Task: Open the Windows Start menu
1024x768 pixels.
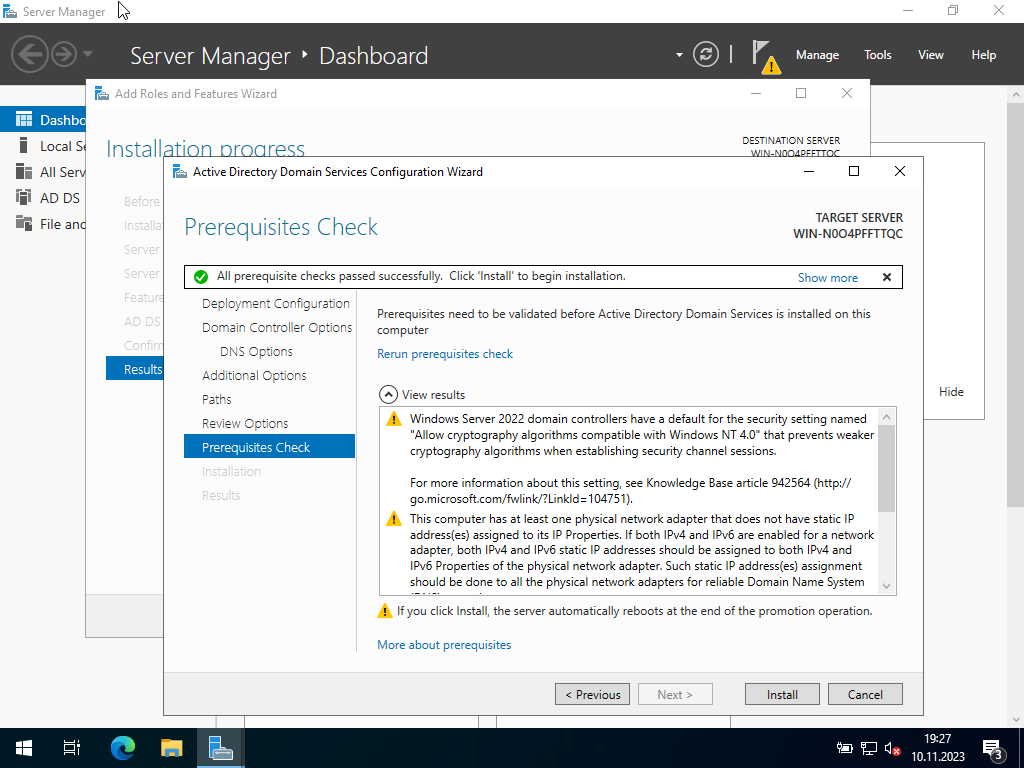Action: click(x=24, y=748)
